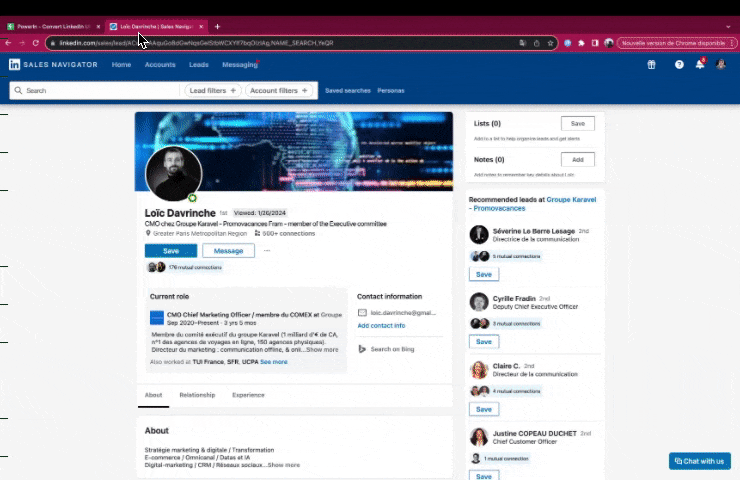Open Leads in navigation
The image size is (740, 480).
tap(199, 65)
